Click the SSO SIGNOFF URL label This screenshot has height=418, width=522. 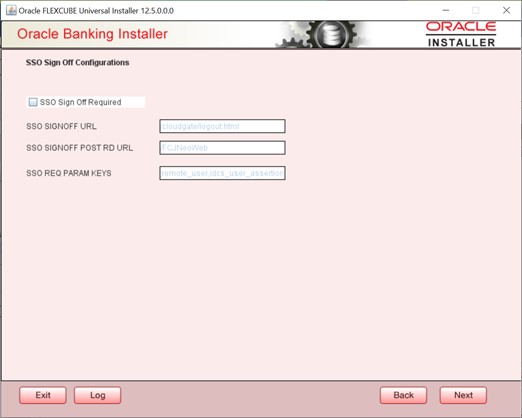(x=61, y=126)
